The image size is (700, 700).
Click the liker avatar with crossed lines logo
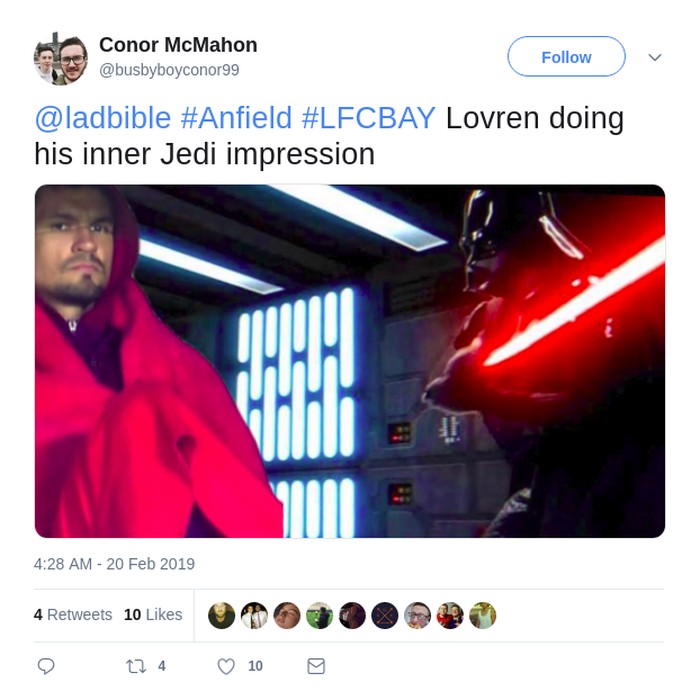[x=385, y=615]
